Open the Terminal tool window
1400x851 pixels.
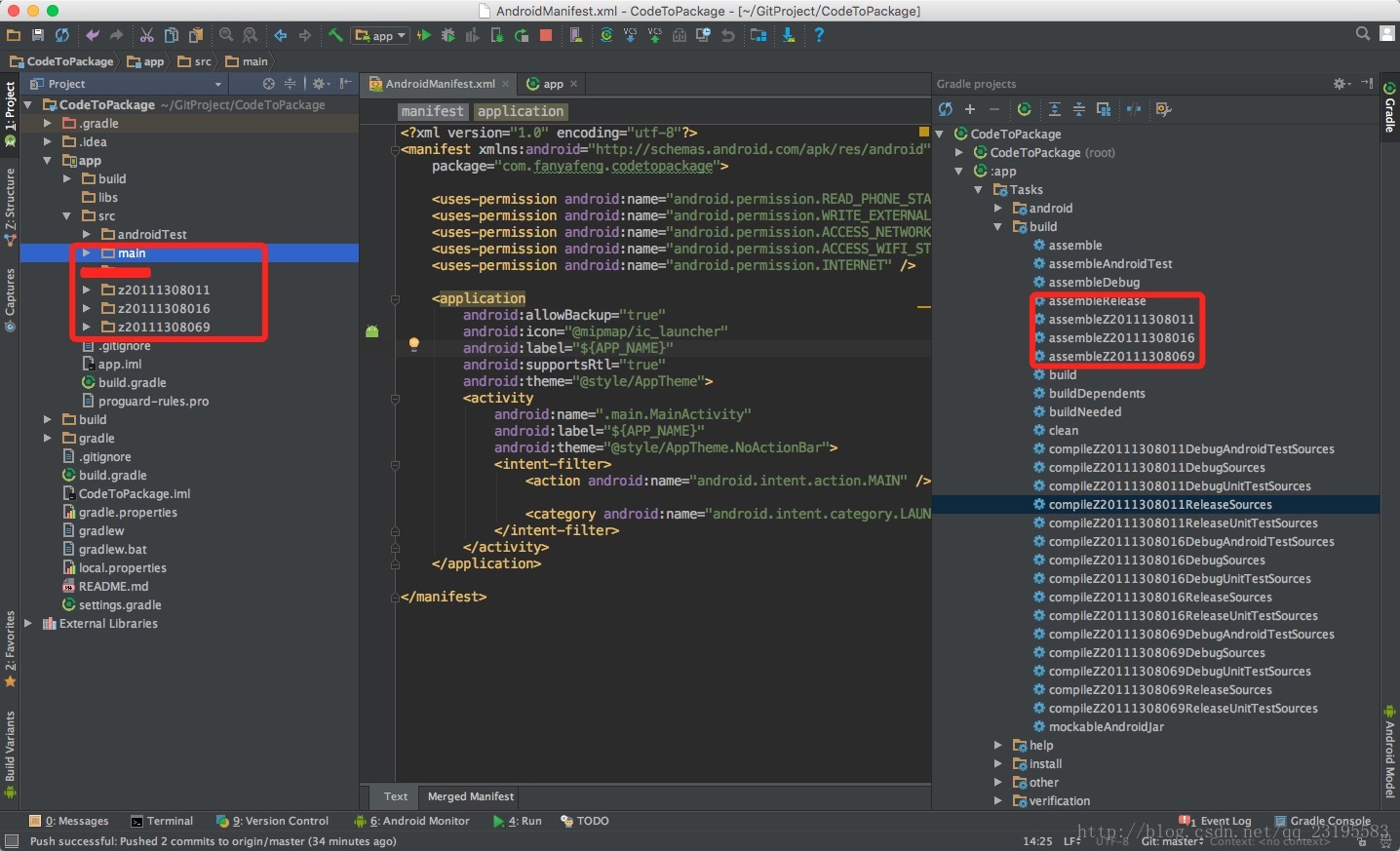162,821
